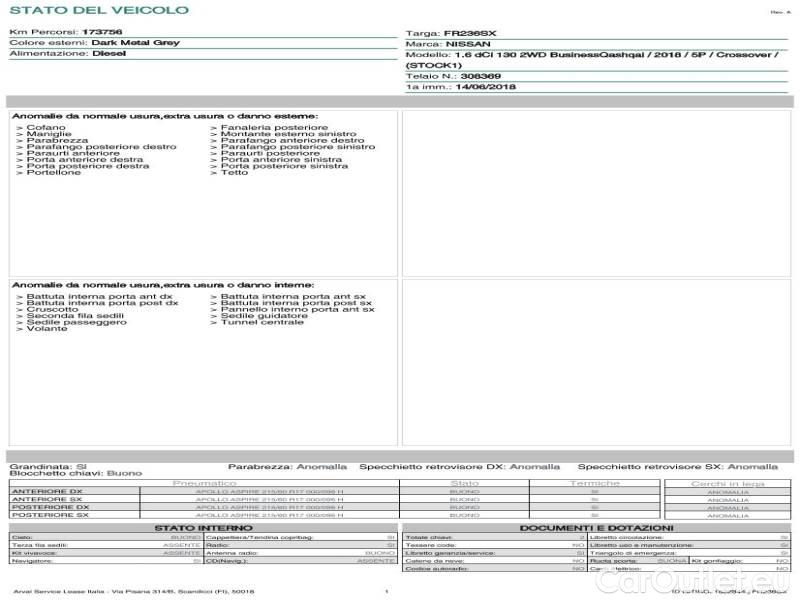The width and height of the screenshot is (800, 600).
Task: Click the 'Antenna radio' row
Action: point(301,553)
